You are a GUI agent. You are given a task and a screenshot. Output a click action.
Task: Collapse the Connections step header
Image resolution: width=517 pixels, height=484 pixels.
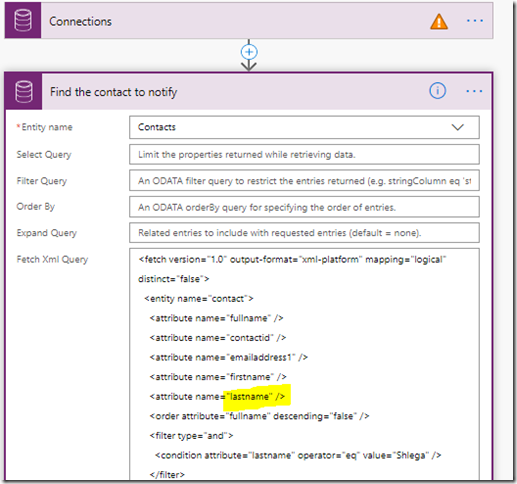tap(249, 21)
